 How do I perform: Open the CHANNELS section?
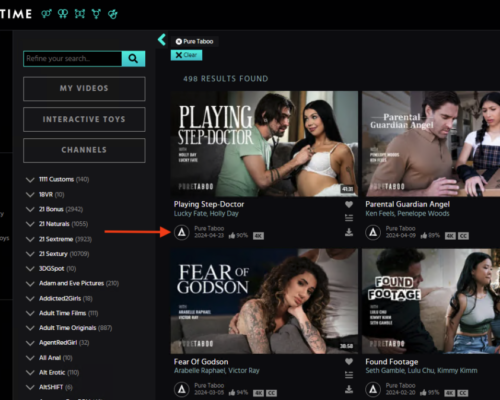[x=84, y=150]
